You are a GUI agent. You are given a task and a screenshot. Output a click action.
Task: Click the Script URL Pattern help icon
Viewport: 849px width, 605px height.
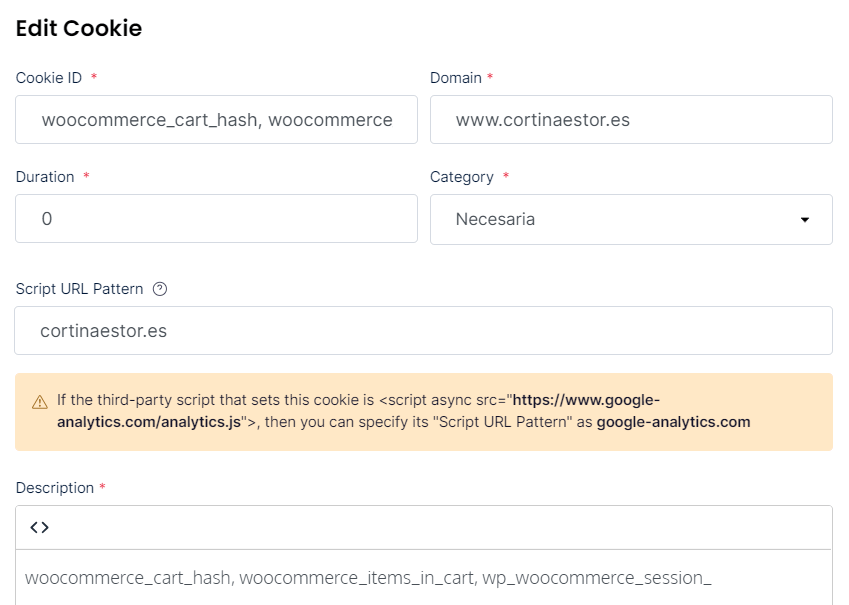[160, 289]
